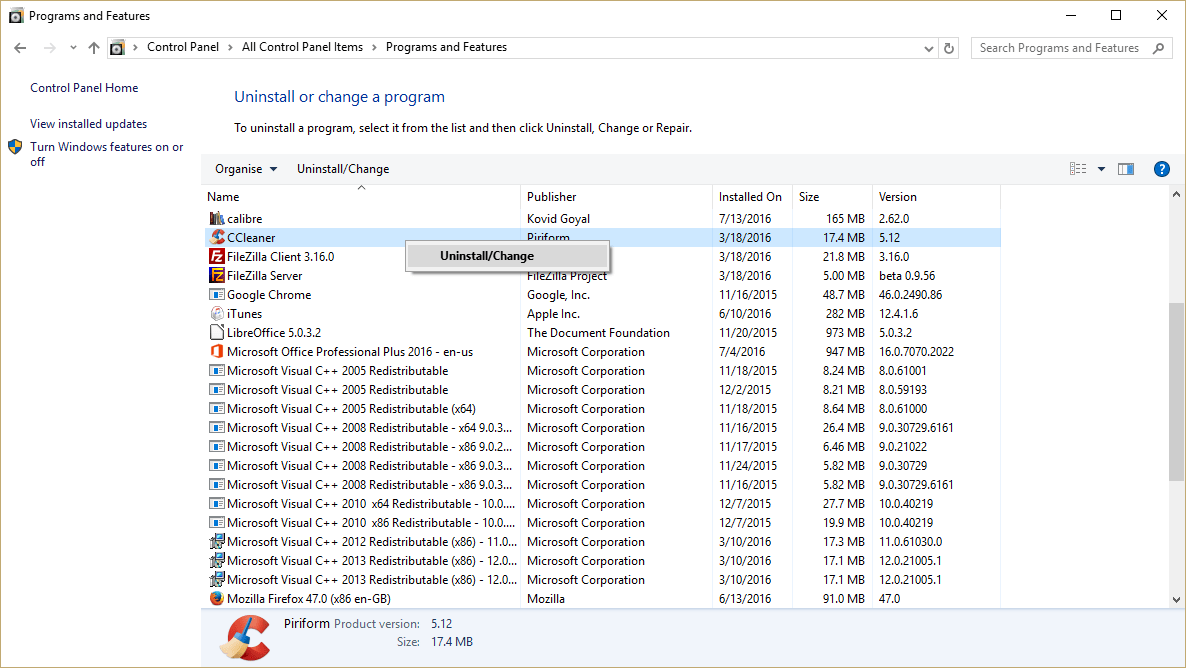Click the LibreOffice 5.0.3.2 icon
The image size is (1186, 668).
coord(216,333)
